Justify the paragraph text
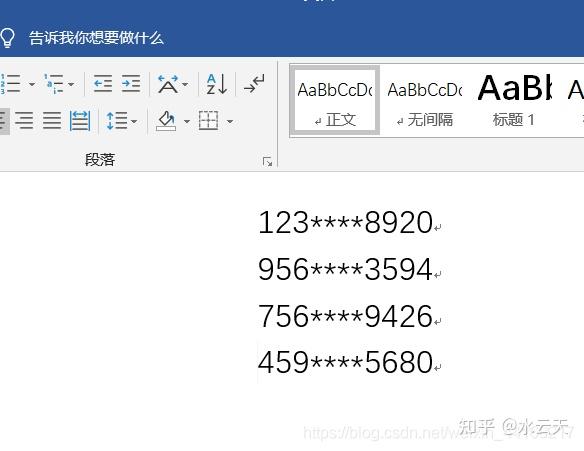This screenshot has width=584, height=451. tap(52, 121)
